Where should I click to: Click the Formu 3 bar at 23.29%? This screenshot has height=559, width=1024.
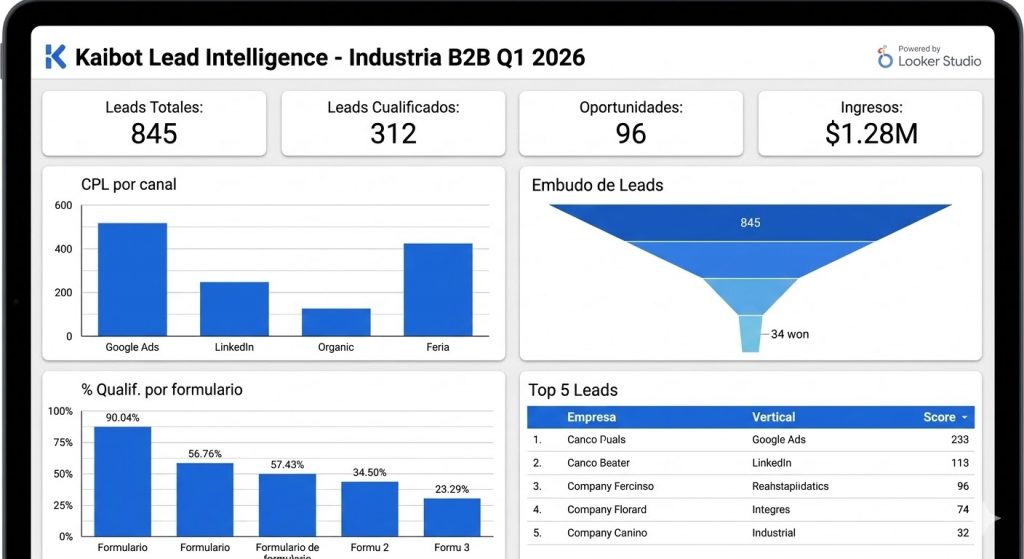[452, 517]
